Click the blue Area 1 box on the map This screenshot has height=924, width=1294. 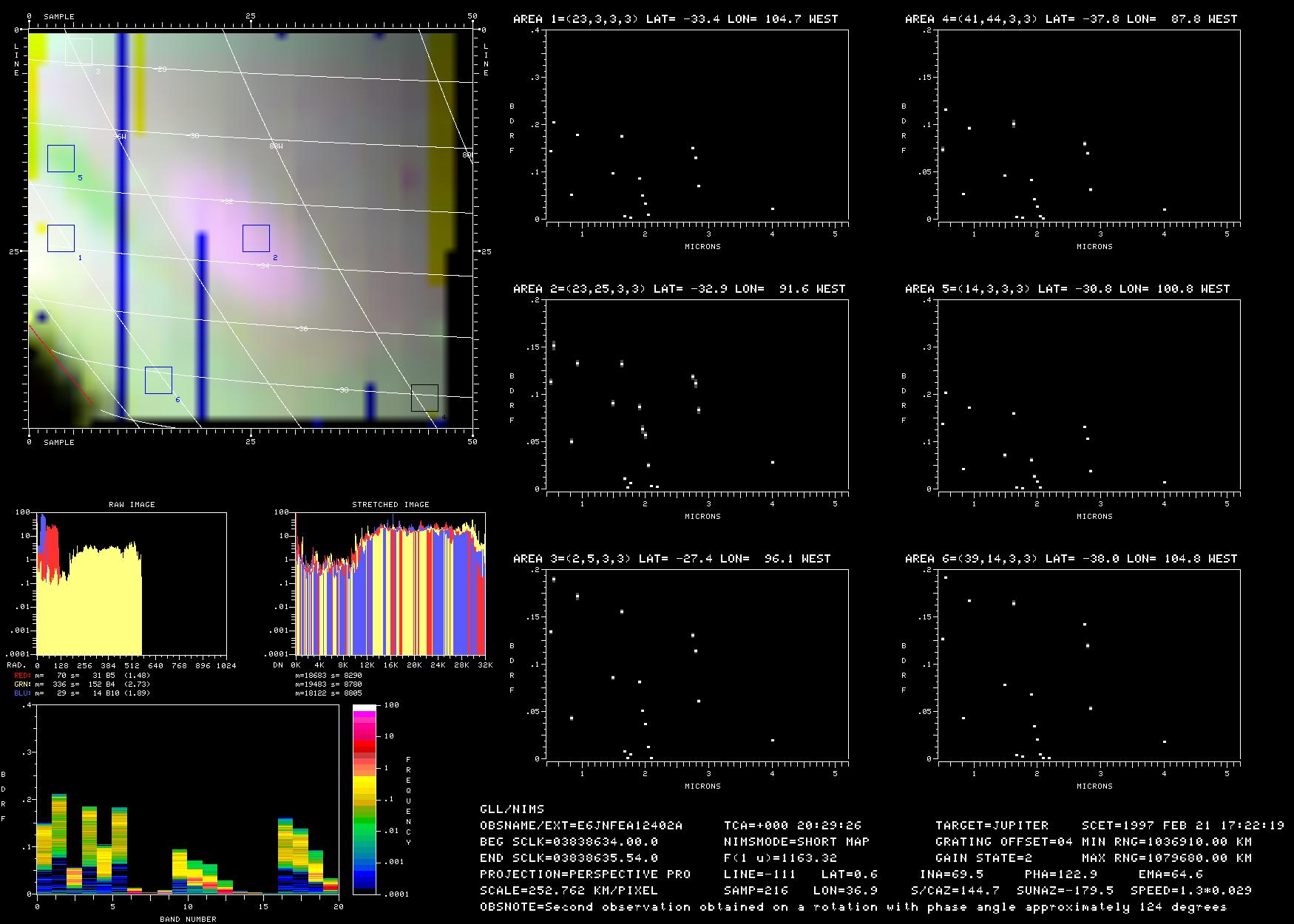click(61, 238)
